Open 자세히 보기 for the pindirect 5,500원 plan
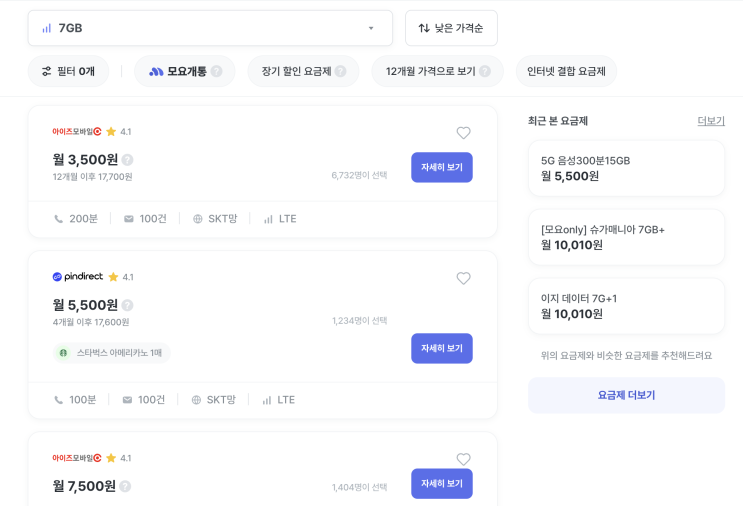This screenshot has width=743, height=506. point(441,348)
